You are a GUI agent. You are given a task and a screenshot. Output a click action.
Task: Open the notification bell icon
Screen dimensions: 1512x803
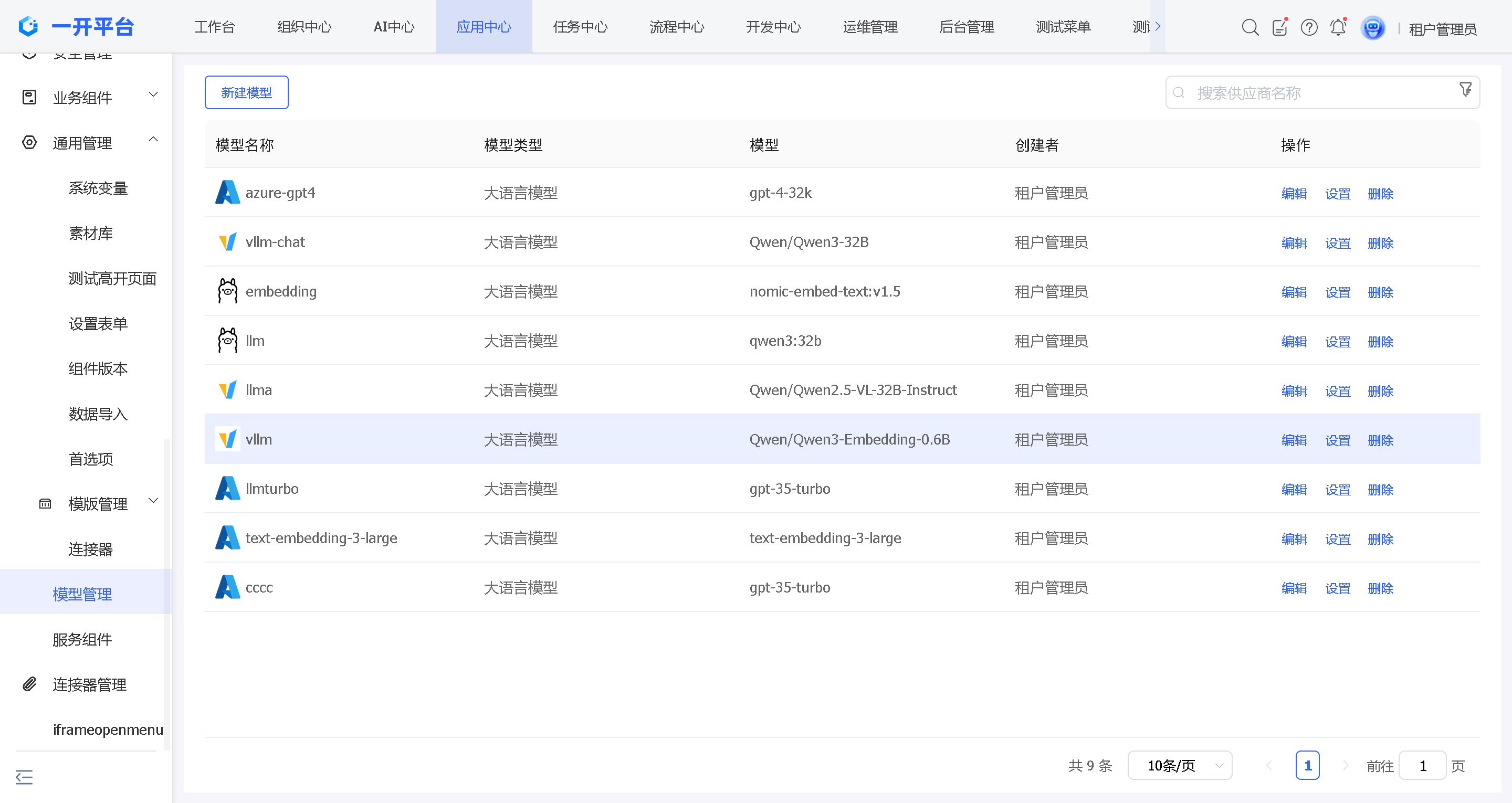coord(1338,27)
